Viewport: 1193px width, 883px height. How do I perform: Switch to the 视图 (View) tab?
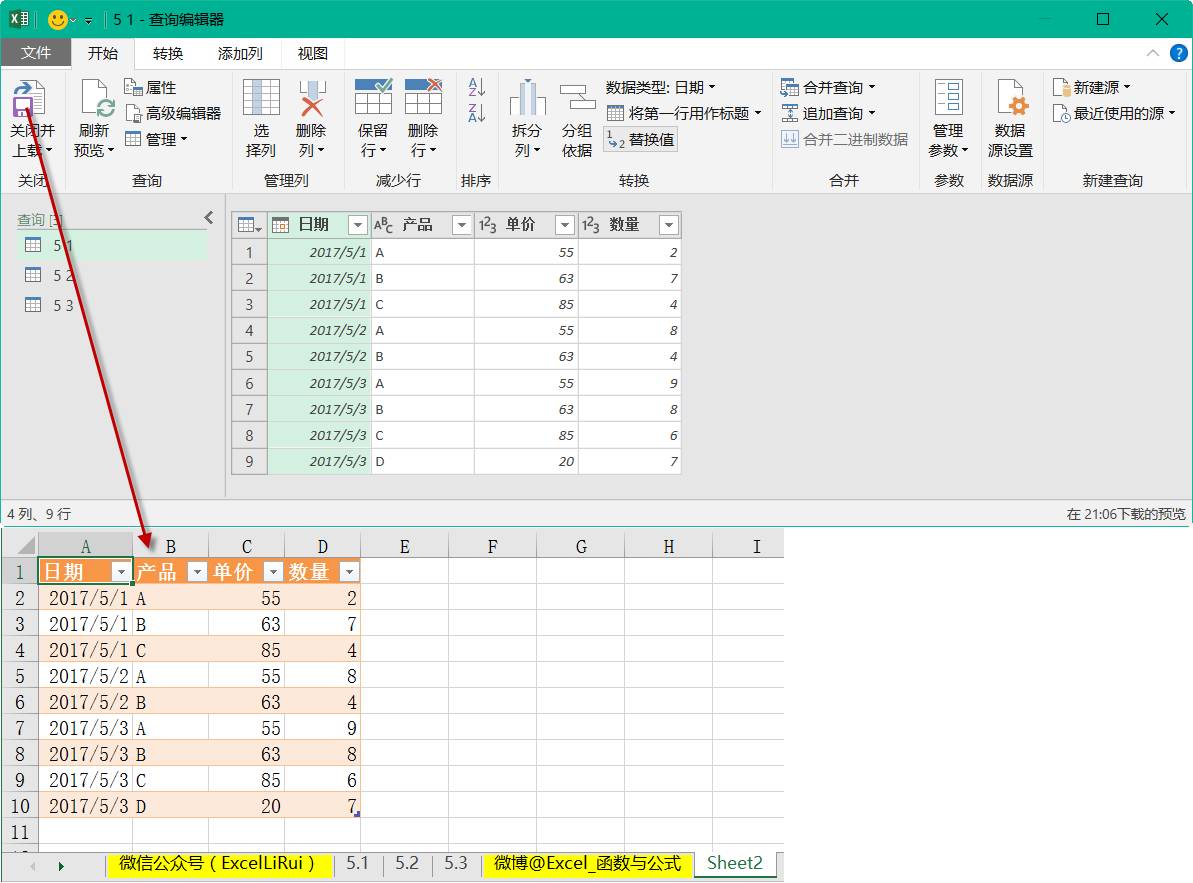tap(313, 53)
